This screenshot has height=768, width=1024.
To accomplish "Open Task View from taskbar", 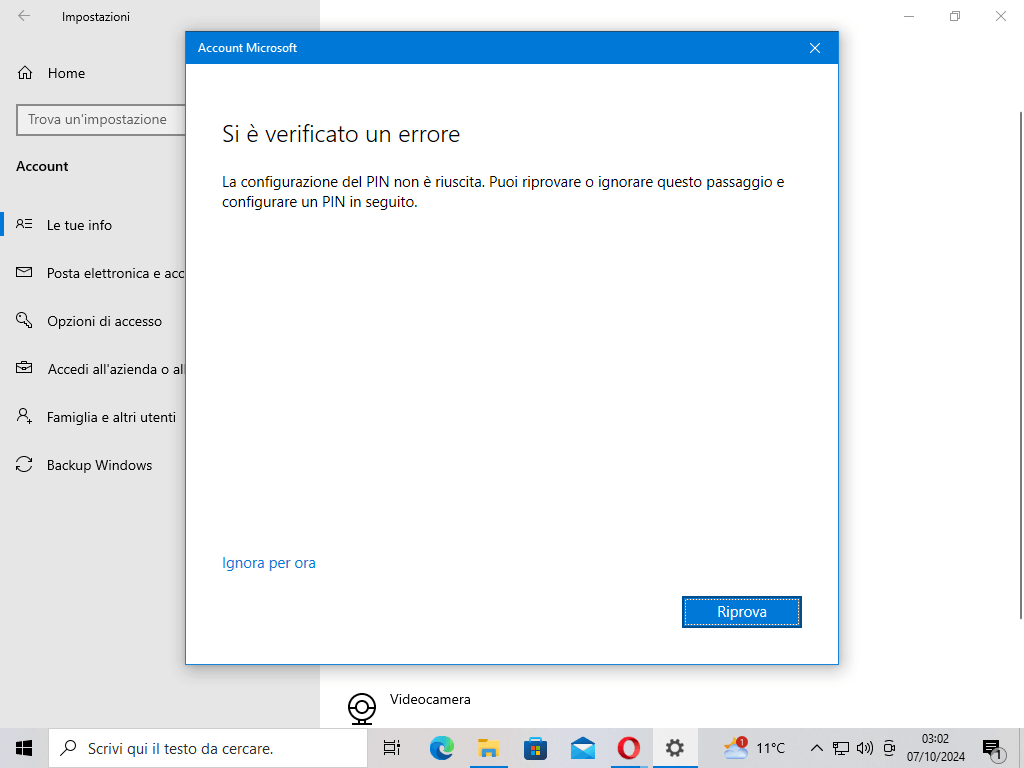I will pos(392,748).
